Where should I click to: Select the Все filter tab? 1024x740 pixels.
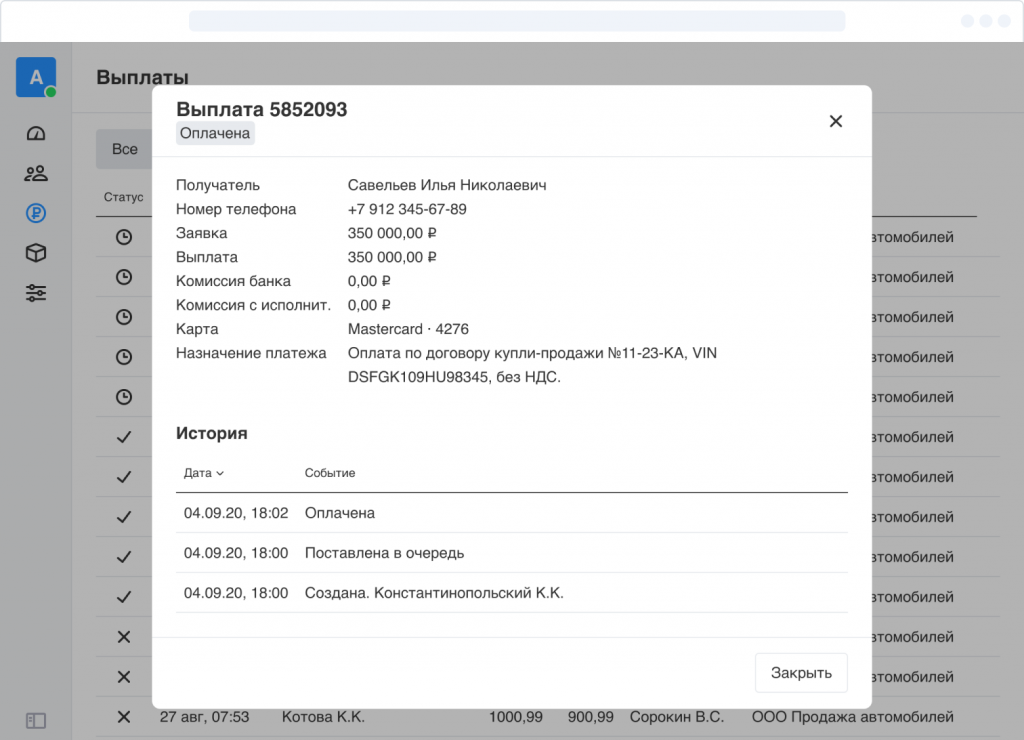(x=124, y=149)
